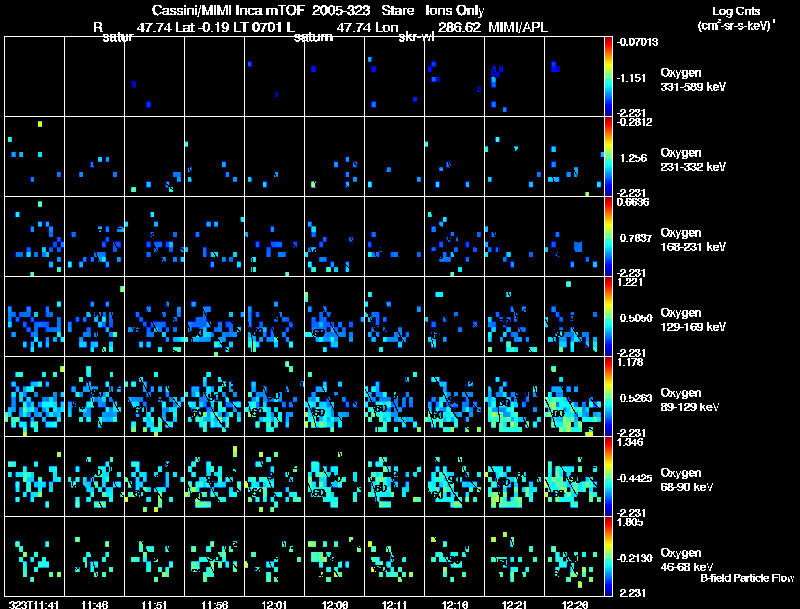Click the '12:21' time axis label
This screenshot has width=800, height=609.
[x=514, y=604]
